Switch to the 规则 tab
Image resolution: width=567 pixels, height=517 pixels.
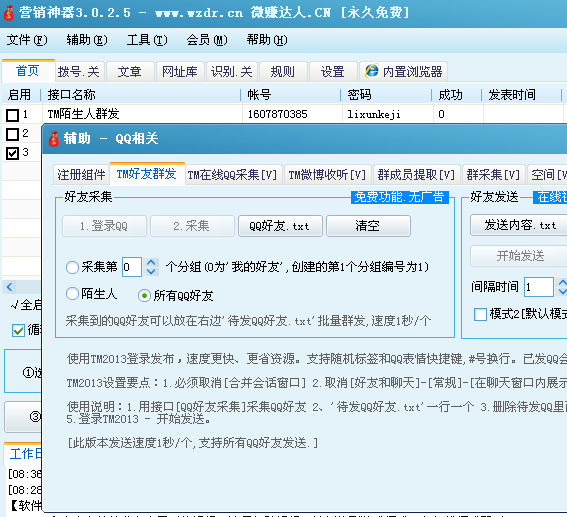click(x=283, y=71)
